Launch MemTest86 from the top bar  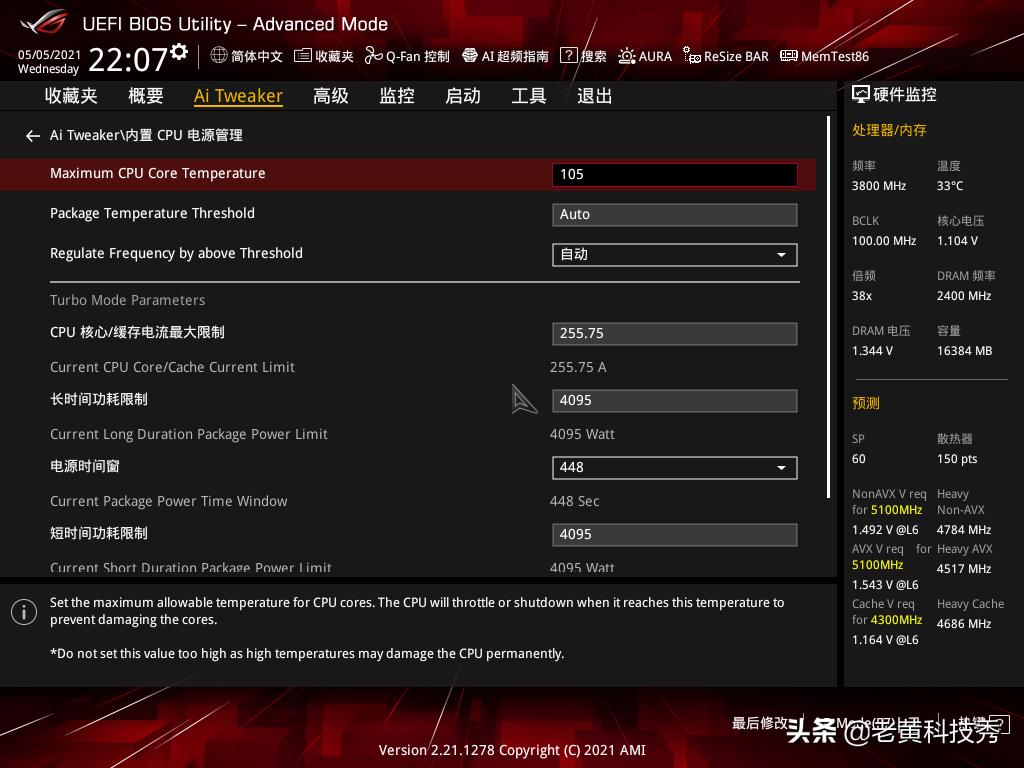(x=833, y=57)
